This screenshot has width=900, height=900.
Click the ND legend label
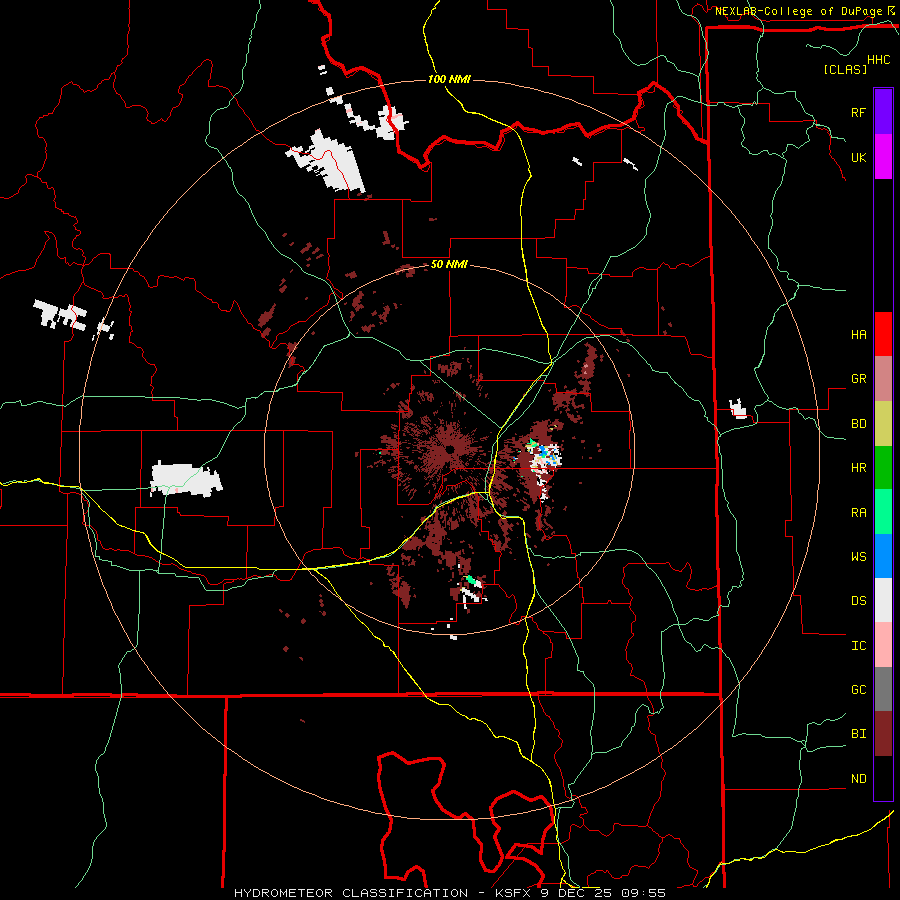[x=858, y=779]
